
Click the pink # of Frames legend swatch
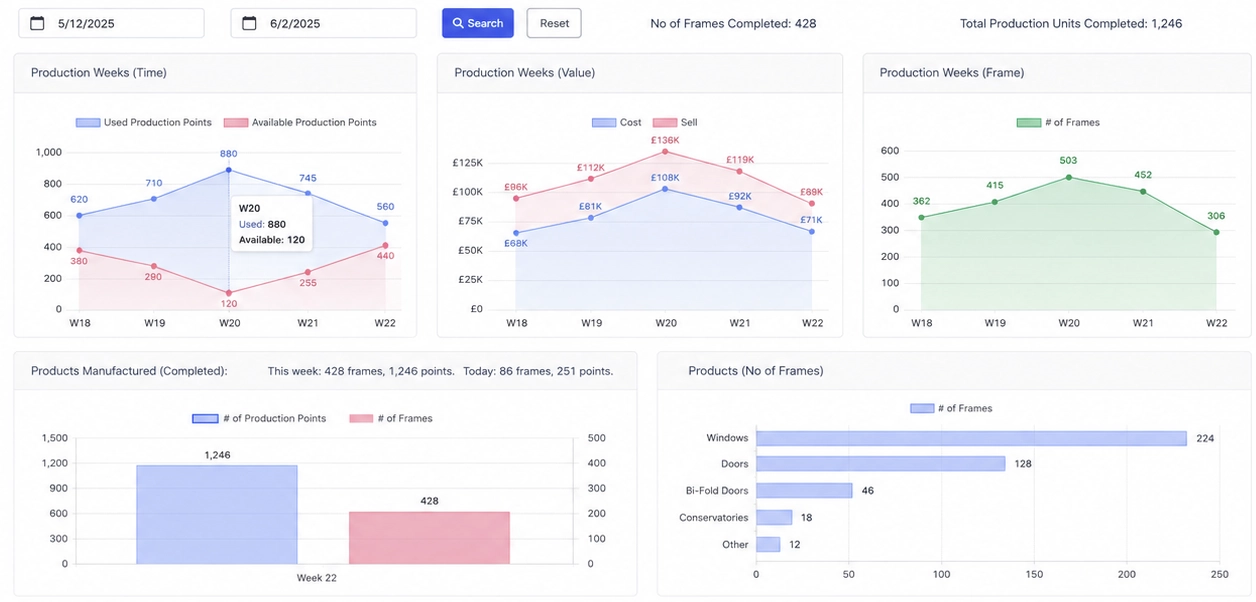pos(361,418)
